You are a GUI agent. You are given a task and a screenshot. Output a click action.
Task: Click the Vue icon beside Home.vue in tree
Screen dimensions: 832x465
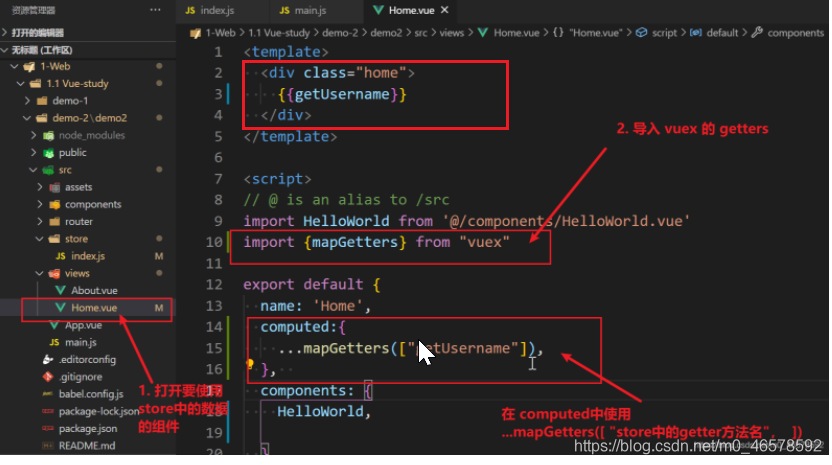[x=60, y=308]
